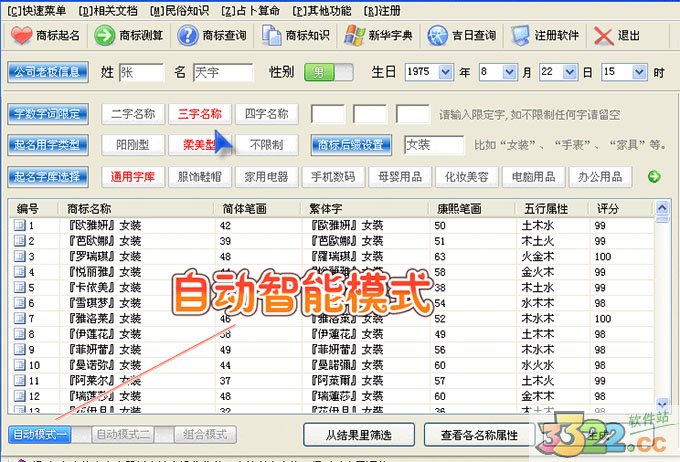
Task: Expand the birth hour 15 dropdown
Action: pyautogui.click(x=639, y=72)
